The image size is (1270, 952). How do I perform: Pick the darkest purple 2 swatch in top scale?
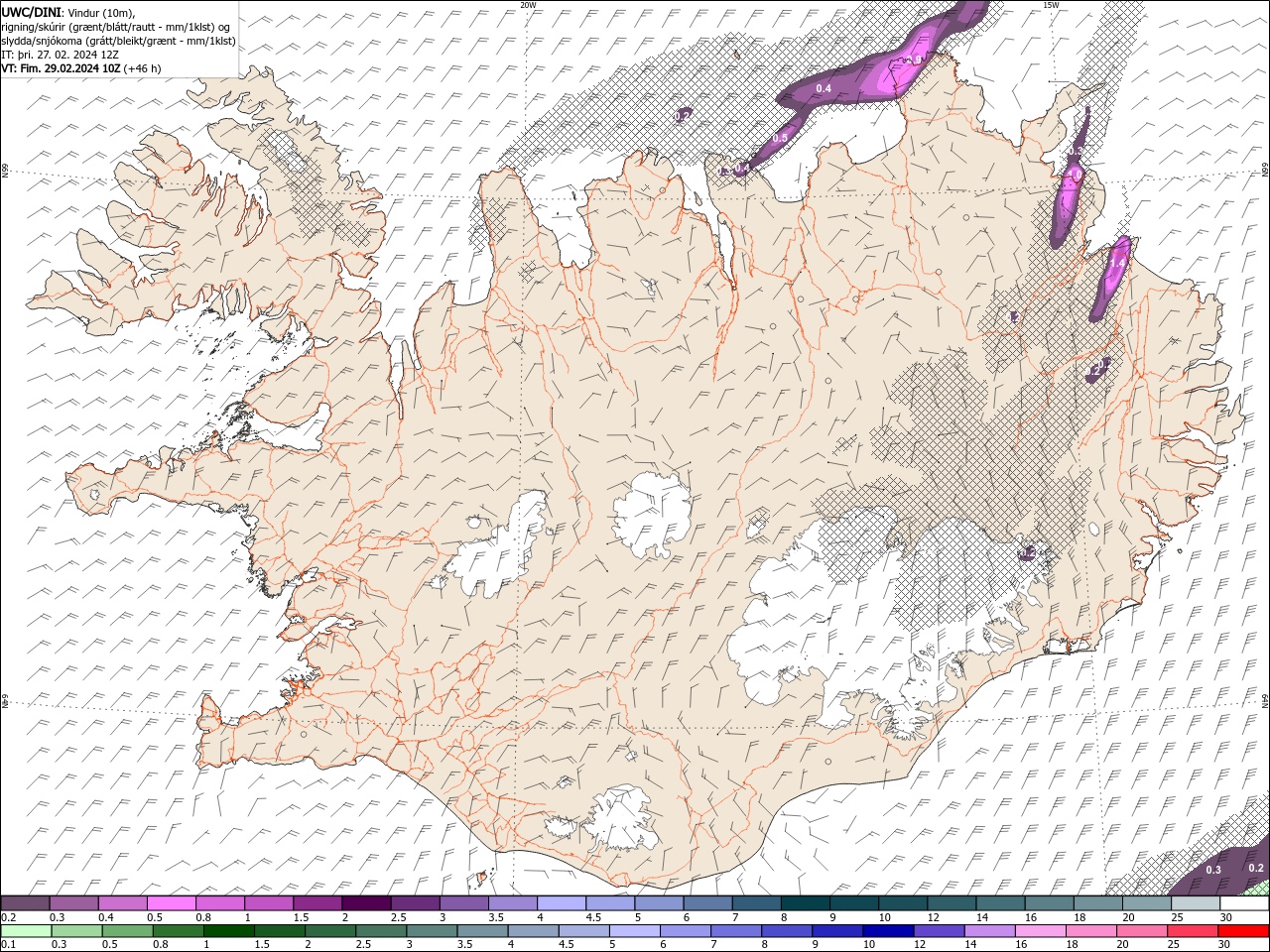coord(365,903)
